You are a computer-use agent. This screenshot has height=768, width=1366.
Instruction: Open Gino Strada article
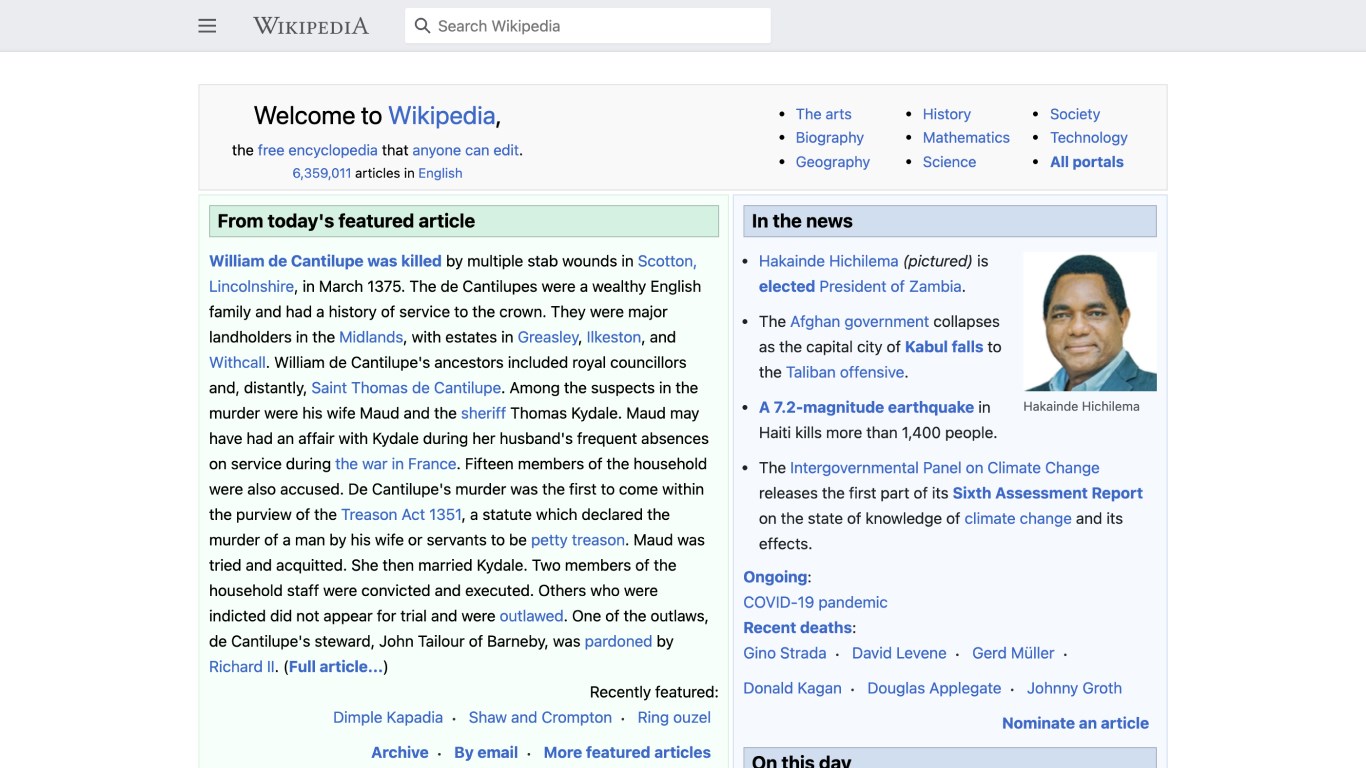[x=785, y=653]
